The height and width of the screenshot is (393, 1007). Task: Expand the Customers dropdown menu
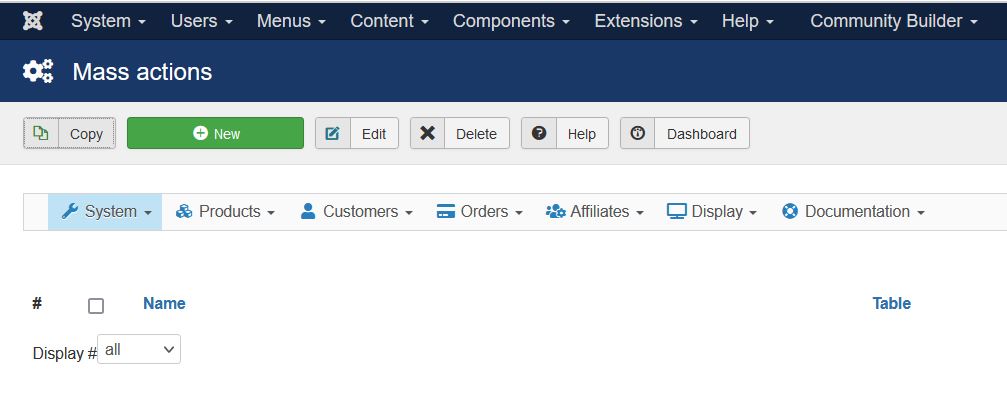pos(356,211)
